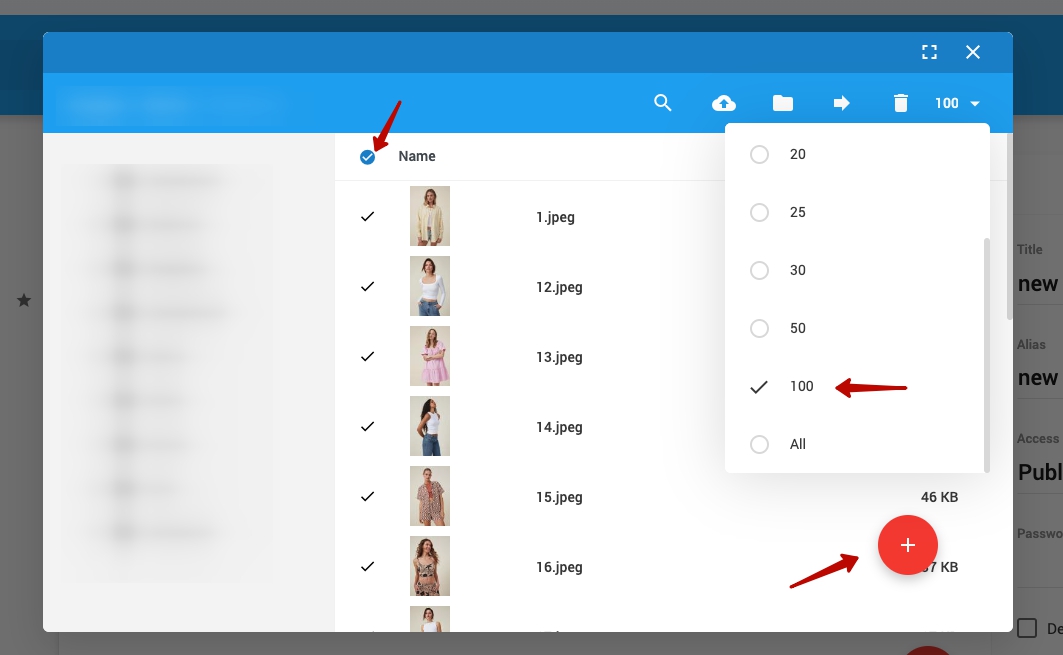Viewport: 1063px width, 655px height.
Task: Select the 20 items per page radio
Action: (x=759, y=155)
